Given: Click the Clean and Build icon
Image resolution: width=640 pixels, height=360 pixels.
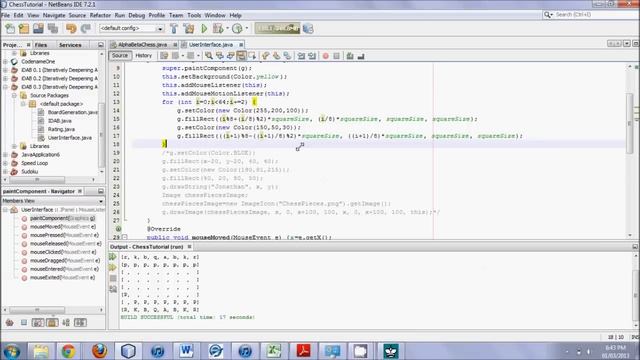Looking at the screenshot, I should (x=189, y=29).
